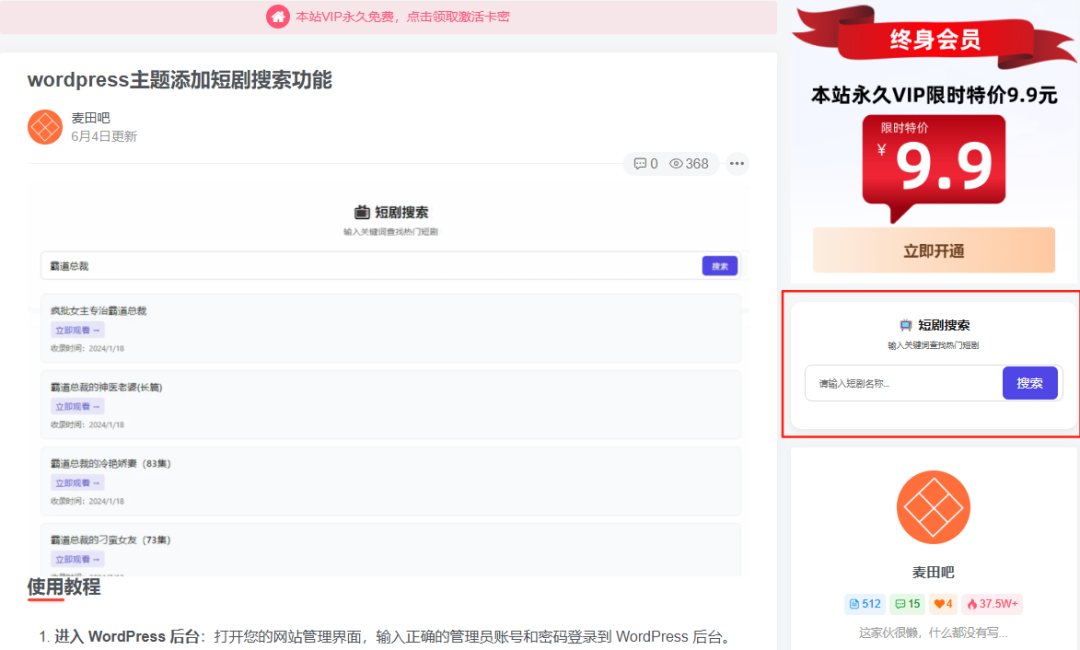1080x650 pixels.
Task: Open the three-dot more options menu
Action: point(737,164)
